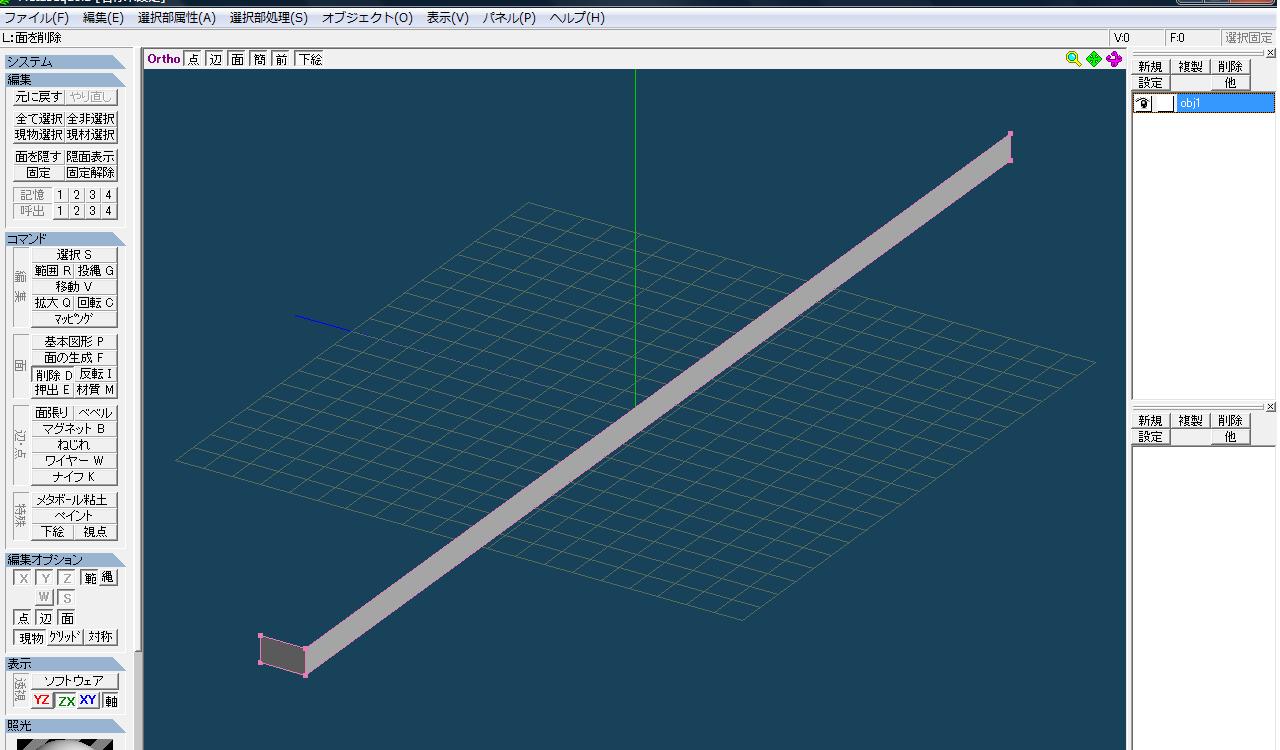Screen dimensions: 1280x750
Task: Toggle edge (辺) display in the viewport header
Action: point(216,59)
